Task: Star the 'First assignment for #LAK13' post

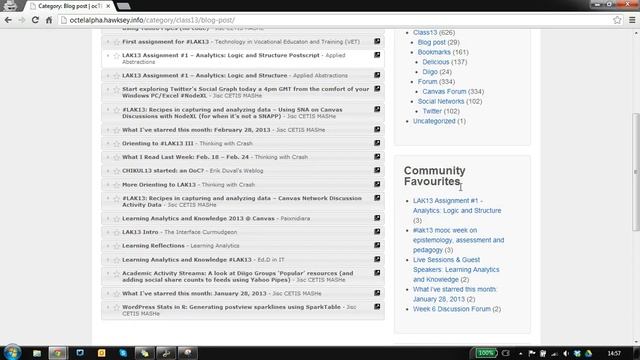Action: pyautogui.click(x=116, y=42)
